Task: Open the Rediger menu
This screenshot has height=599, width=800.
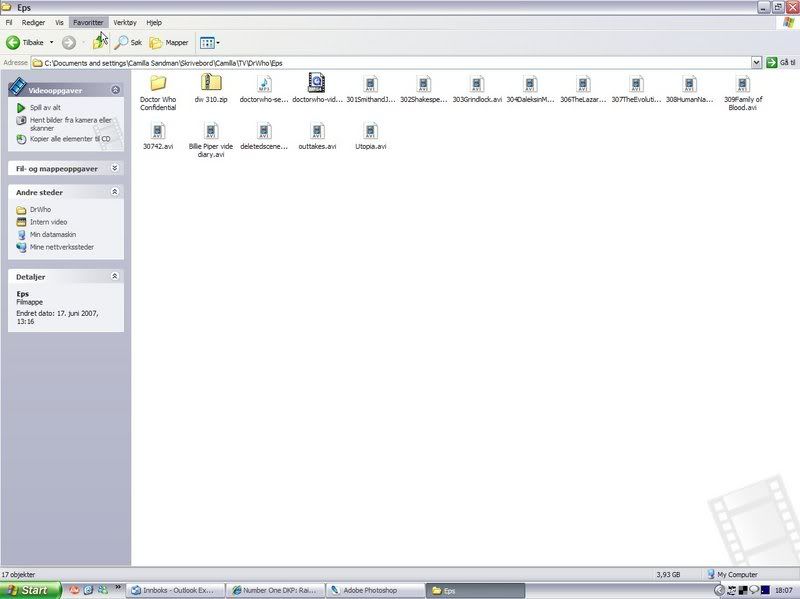Action: click(34, 22)
